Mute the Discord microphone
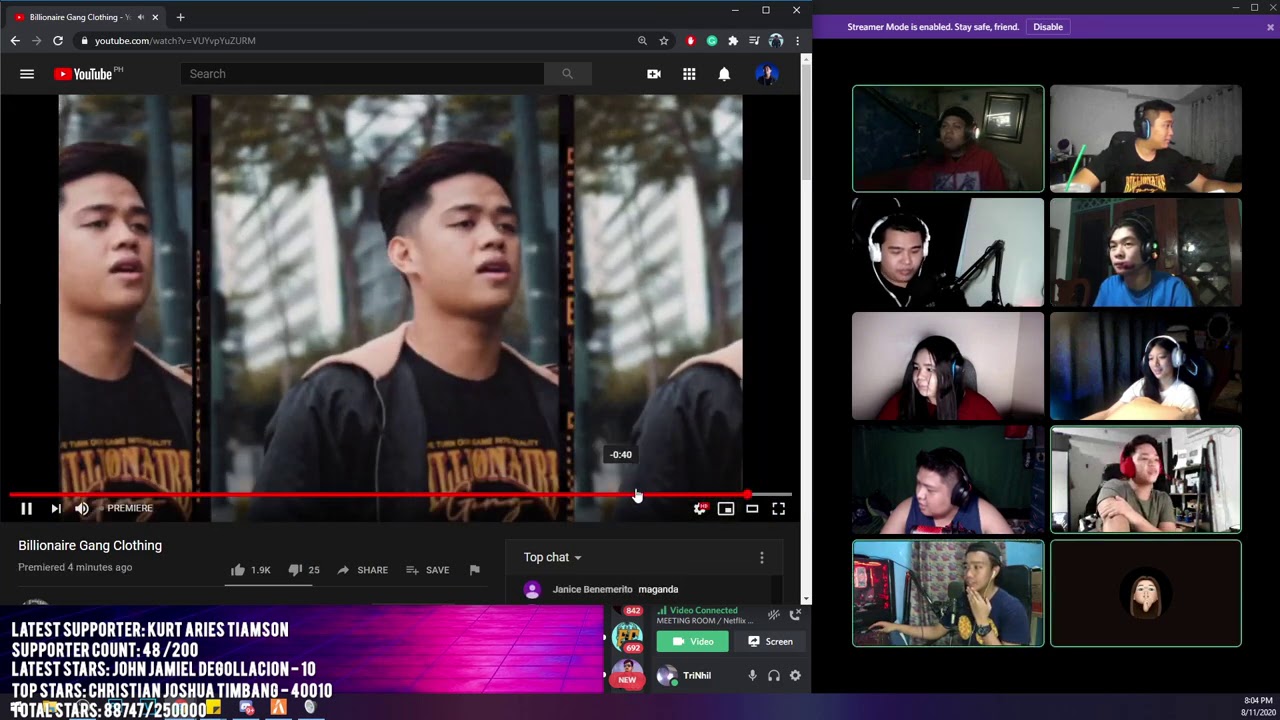The height and width of the screenshot is (720, 1280). [x=752, y=676]
